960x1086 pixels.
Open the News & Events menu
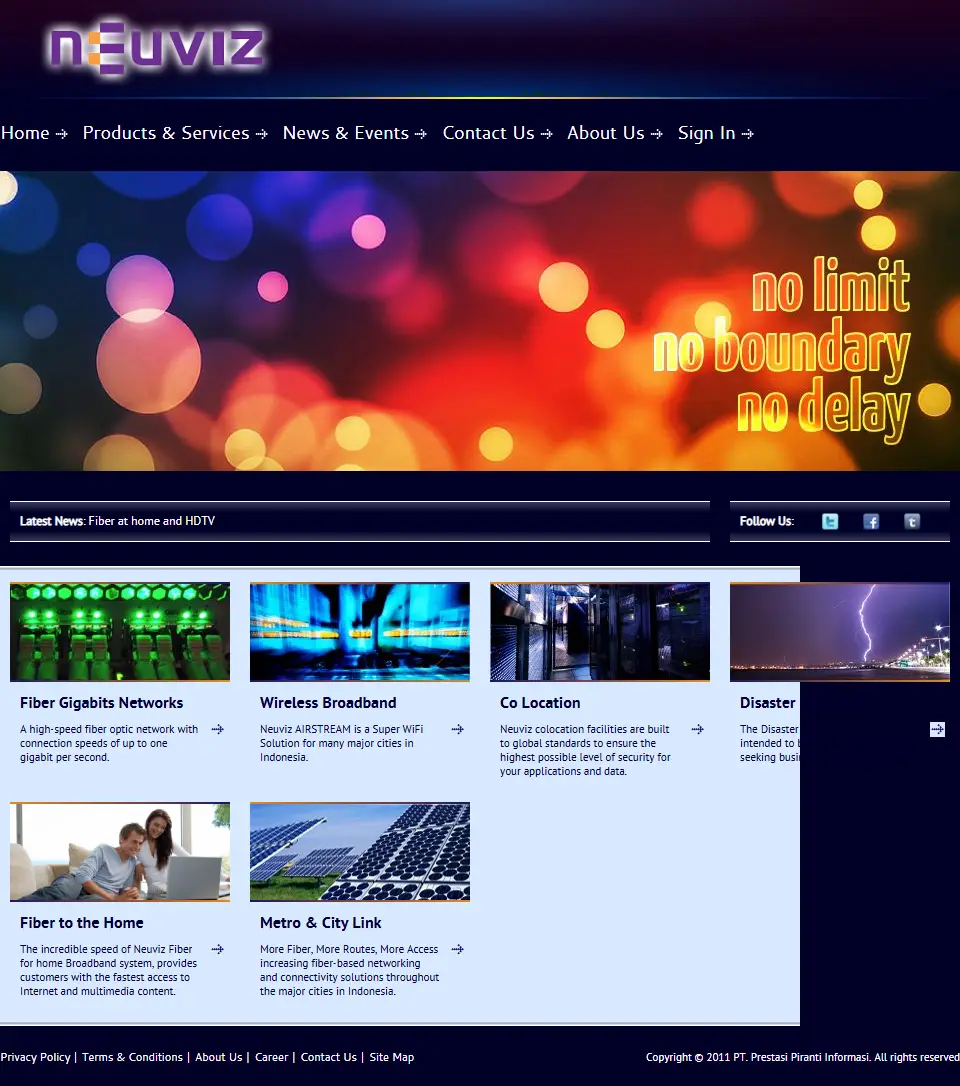pyautogui.click(x=354, y=133)
